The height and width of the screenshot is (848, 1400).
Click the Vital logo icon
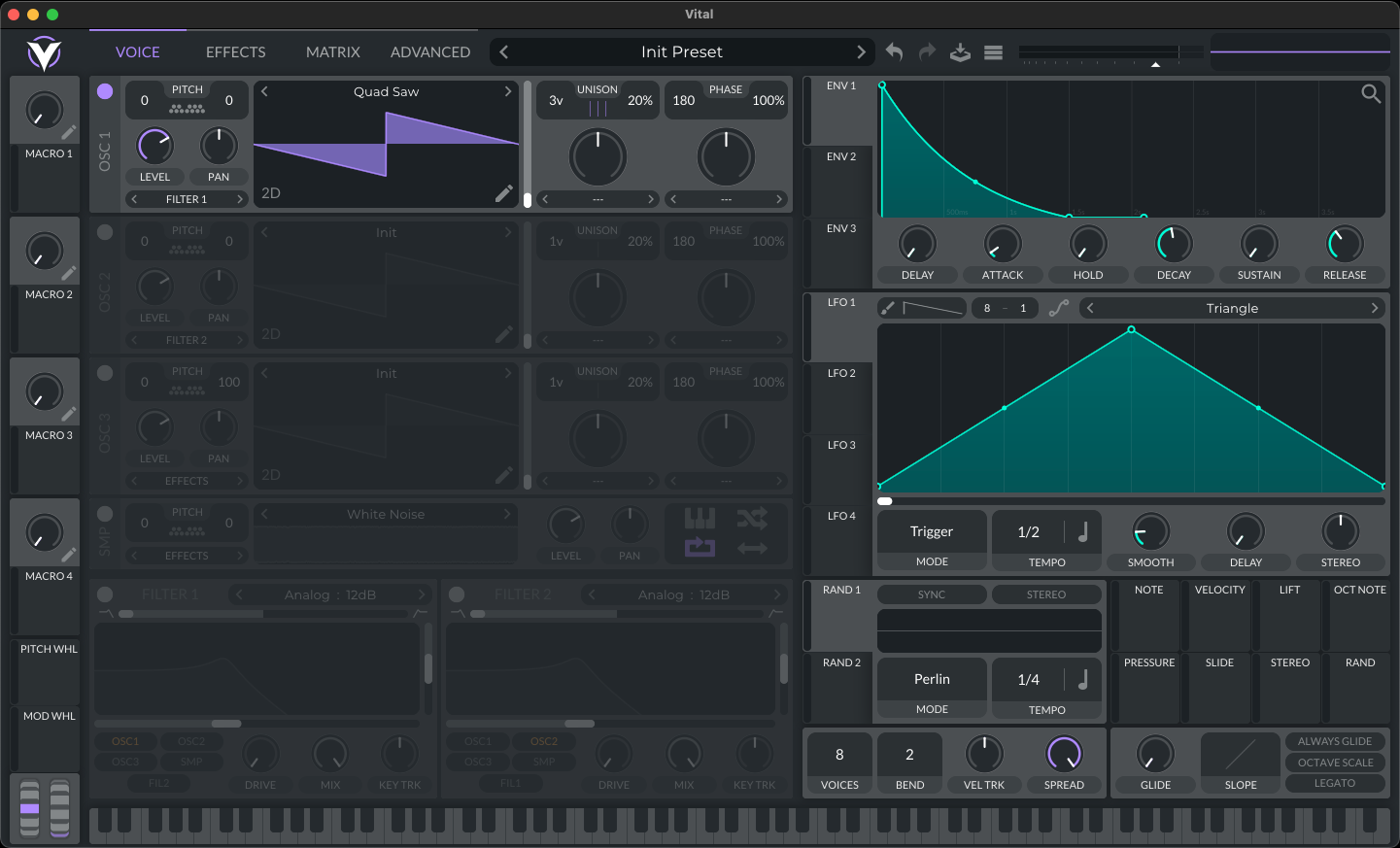pyautogui.click(x=44, y=53)
